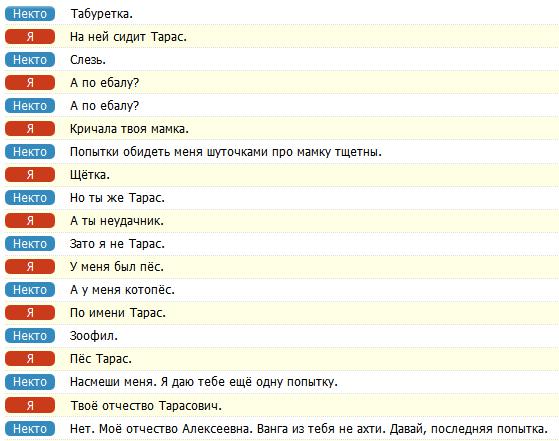559x441 pixels.
Task: Click the Я badge beside 'Твоё отчество Тарасович'
Action: [x=30, y=405]
